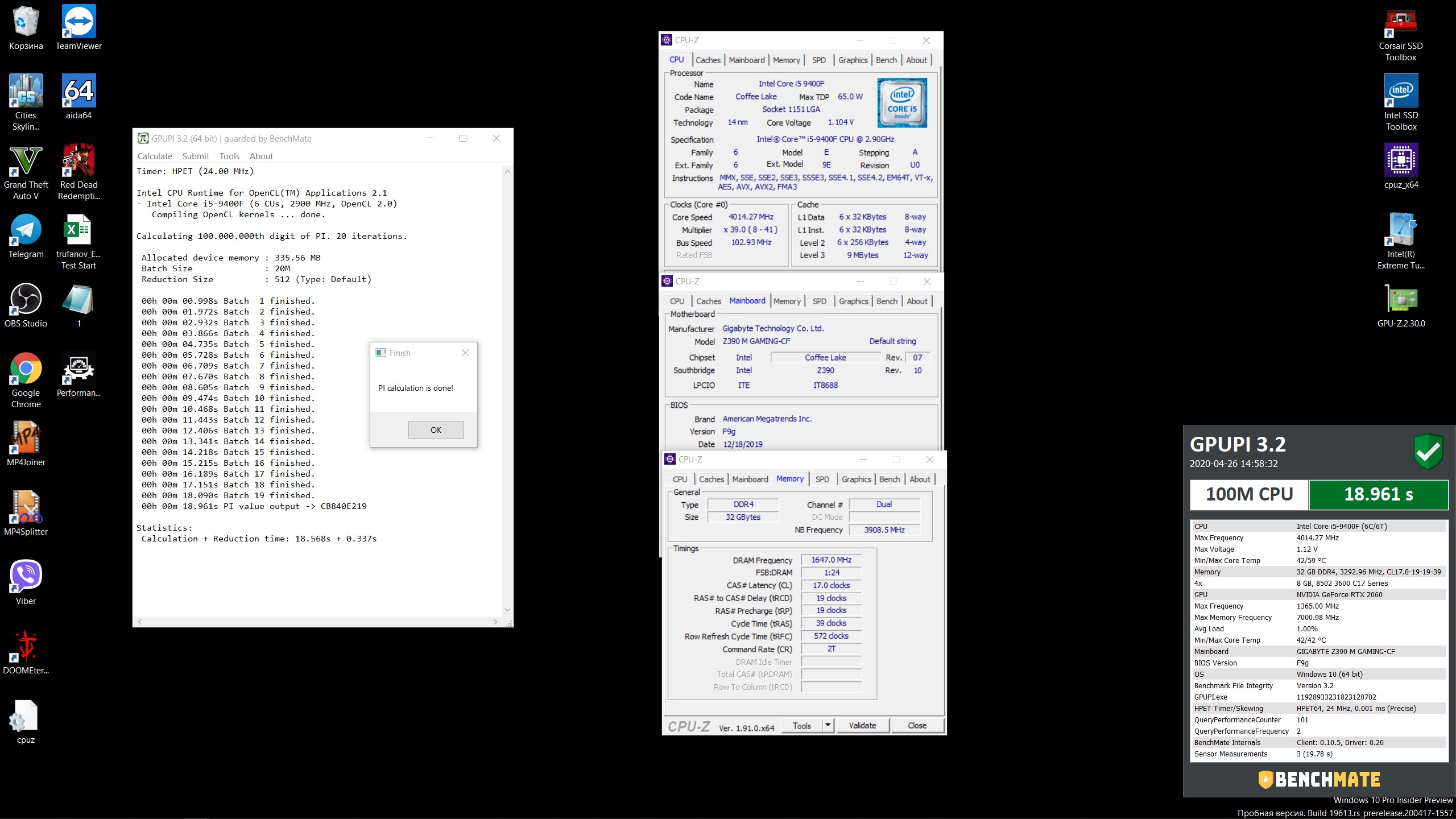Open the Tools menu in GPUPI
The height and width of the screenshot is (819, 1456).
(229, 156)
